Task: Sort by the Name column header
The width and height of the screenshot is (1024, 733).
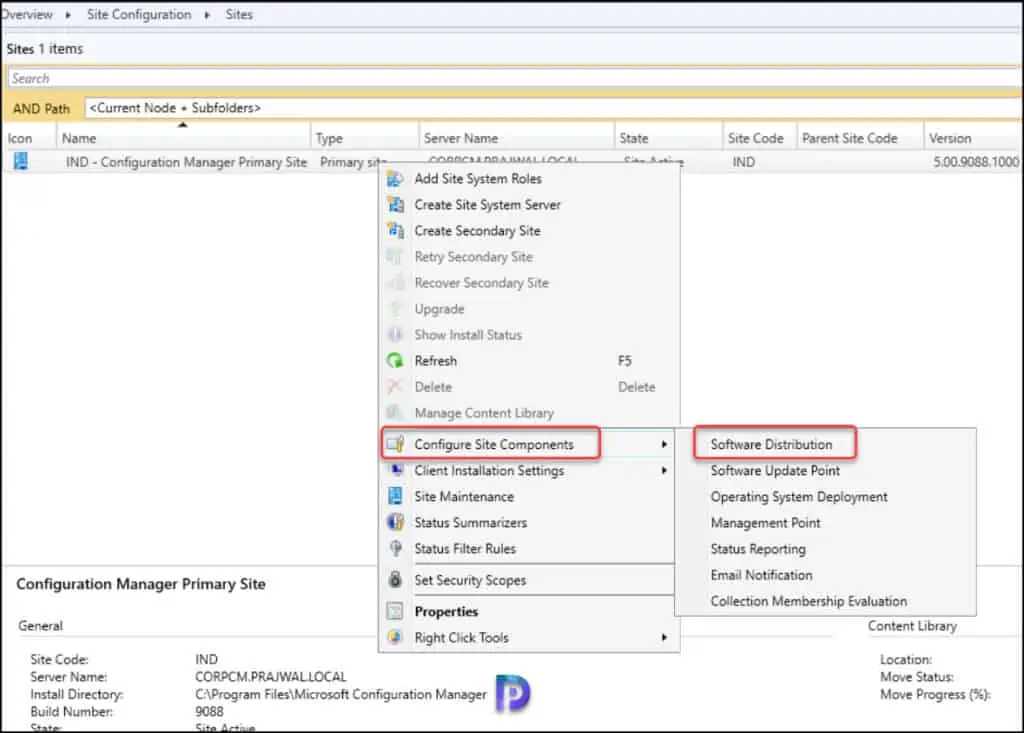Action: tap(185, 138)
